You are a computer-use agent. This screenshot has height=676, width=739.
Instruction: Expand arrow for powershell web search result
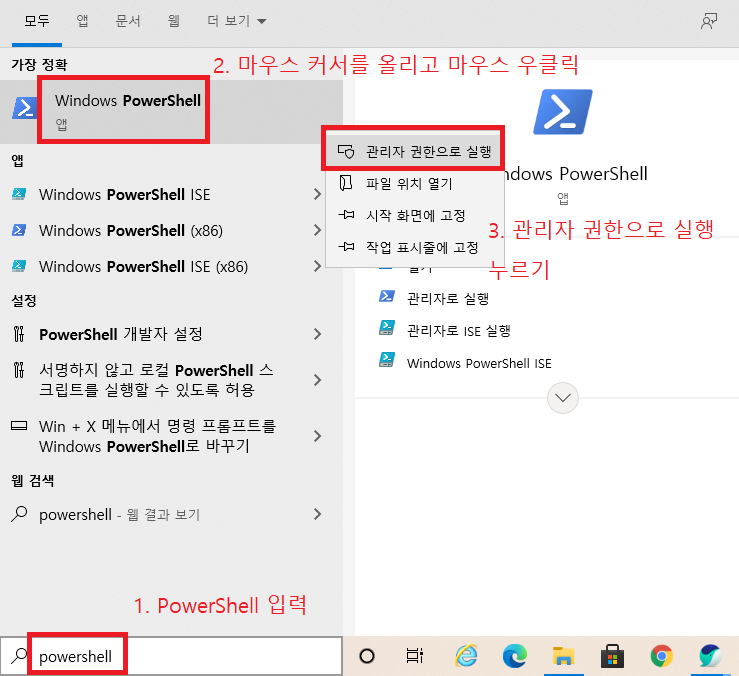tap(318, 514)
